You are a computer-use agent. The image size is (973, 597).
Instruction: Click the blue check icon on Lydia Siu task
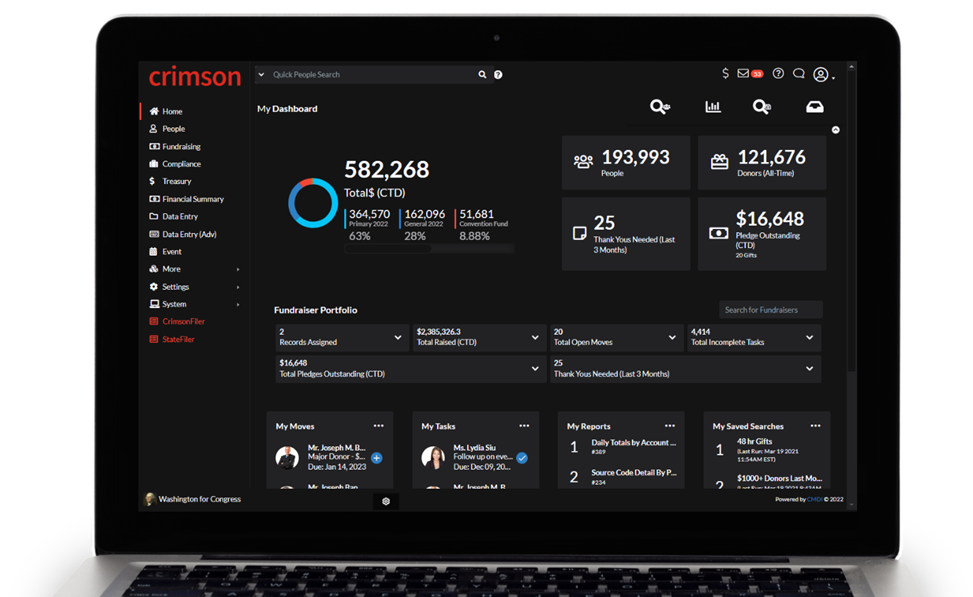[x=522, y=458]
